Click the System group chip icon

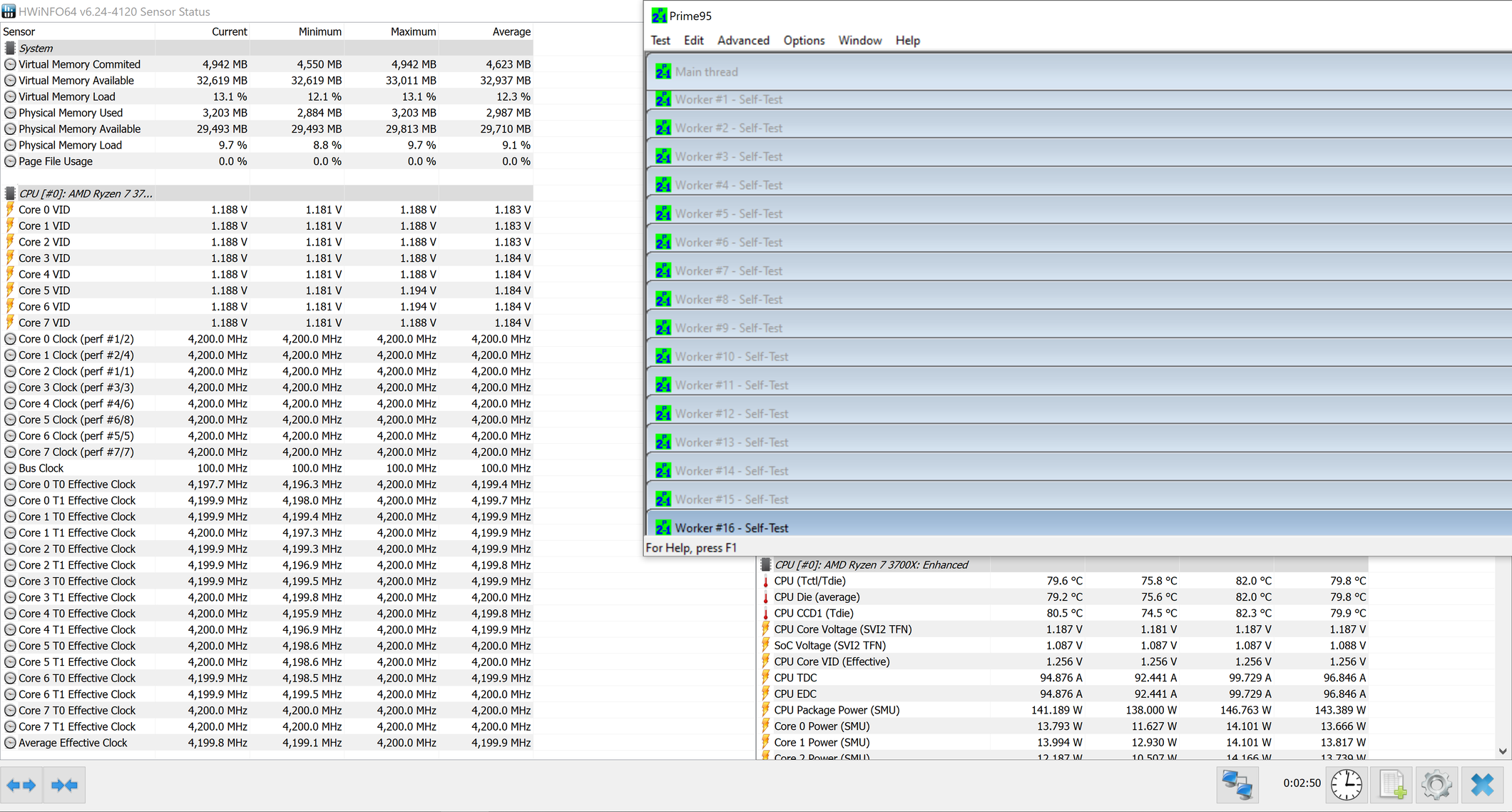[x=10, y=48]
